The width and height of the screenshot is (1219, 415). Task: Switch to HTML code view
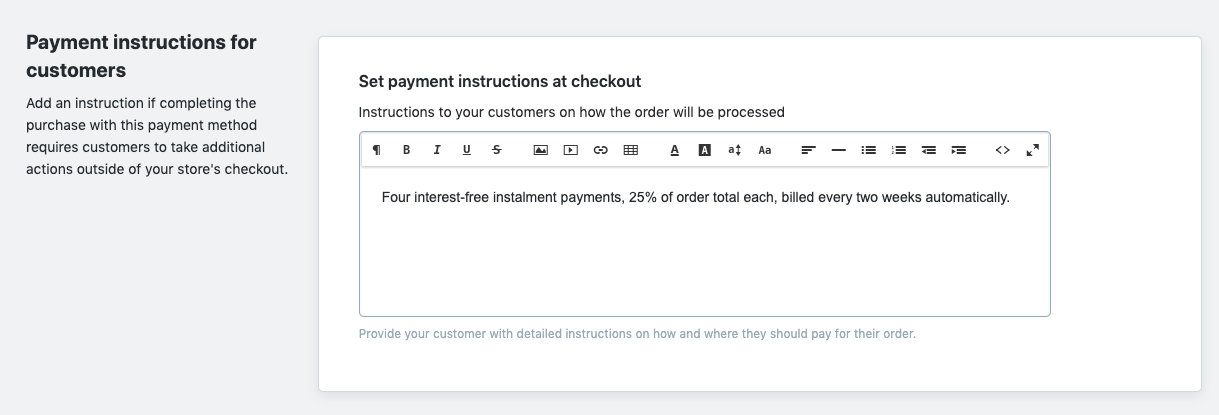1003,150
